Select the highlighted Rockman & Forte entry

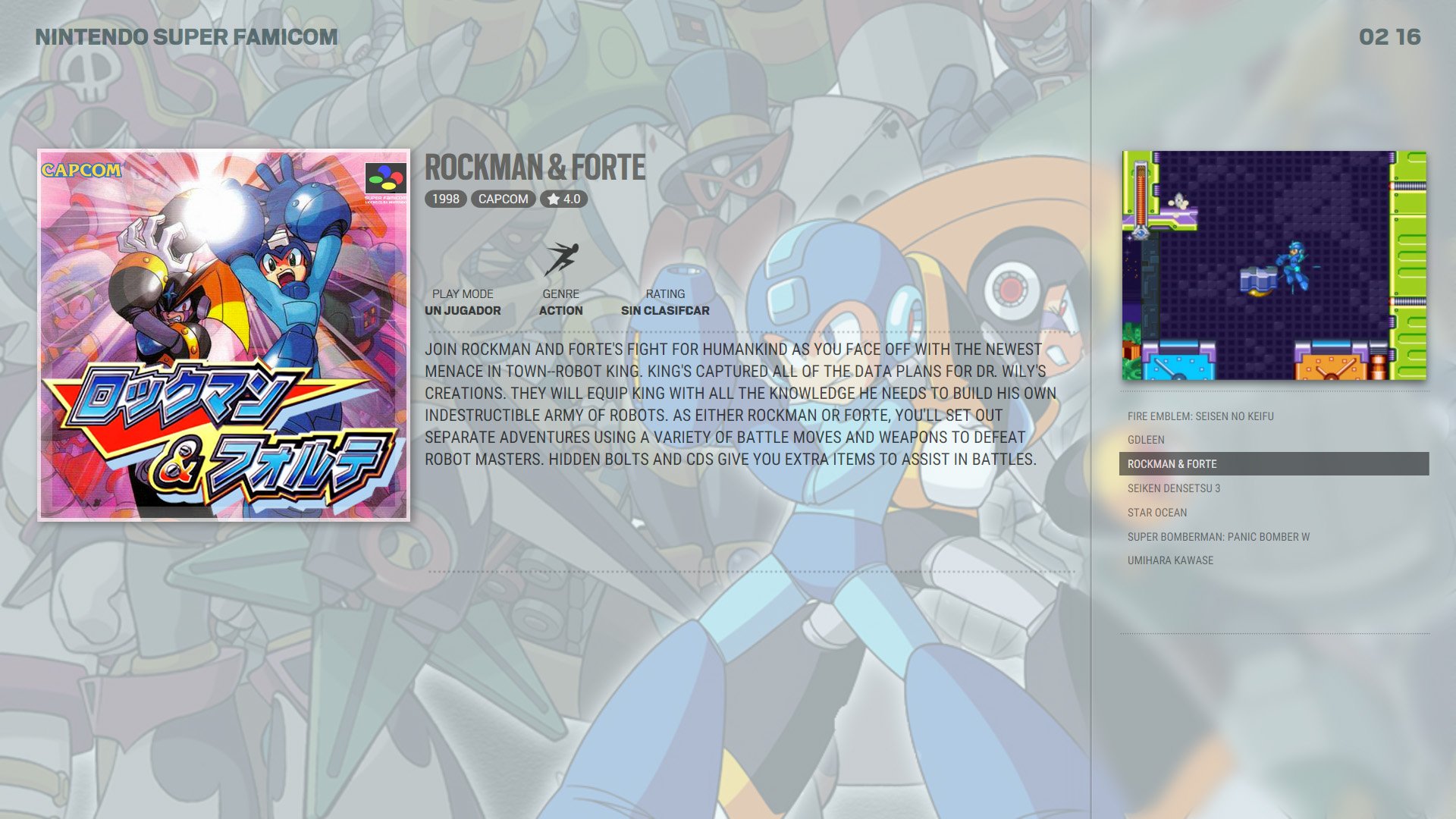[1274, 464]
